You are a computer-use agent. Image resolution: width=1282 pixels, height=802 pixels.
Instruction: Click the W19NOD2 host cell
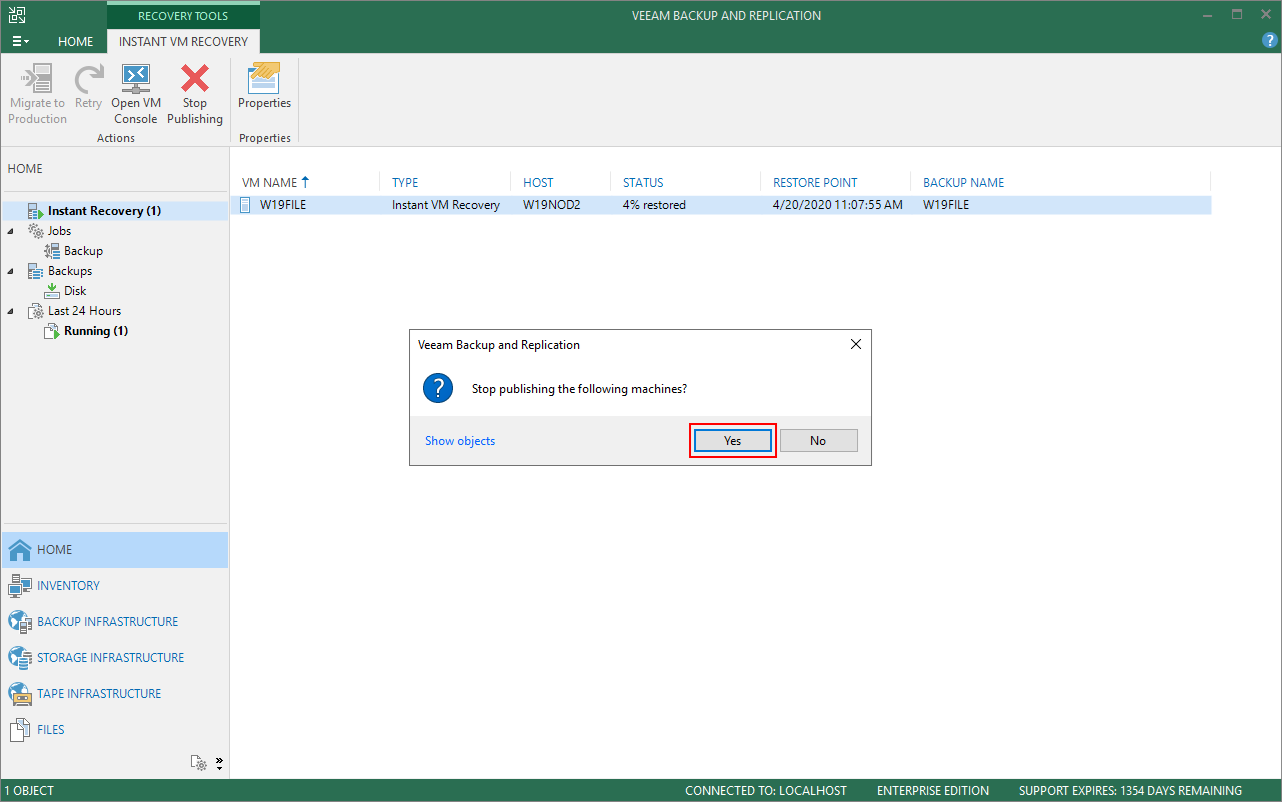pyautogui.click(x=552, y=205)
